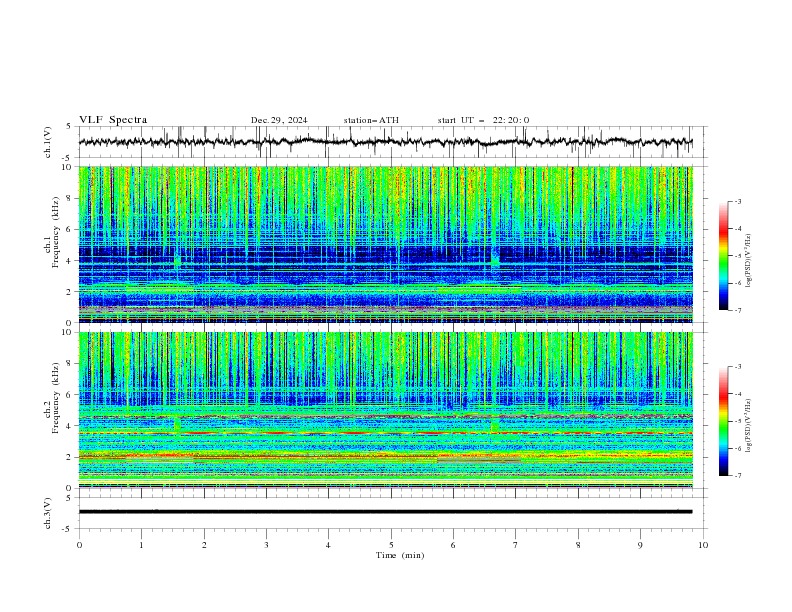Screen dimensions: 792x612
Task: Click tick label "10" on the time axis
Action: (703, 545)
